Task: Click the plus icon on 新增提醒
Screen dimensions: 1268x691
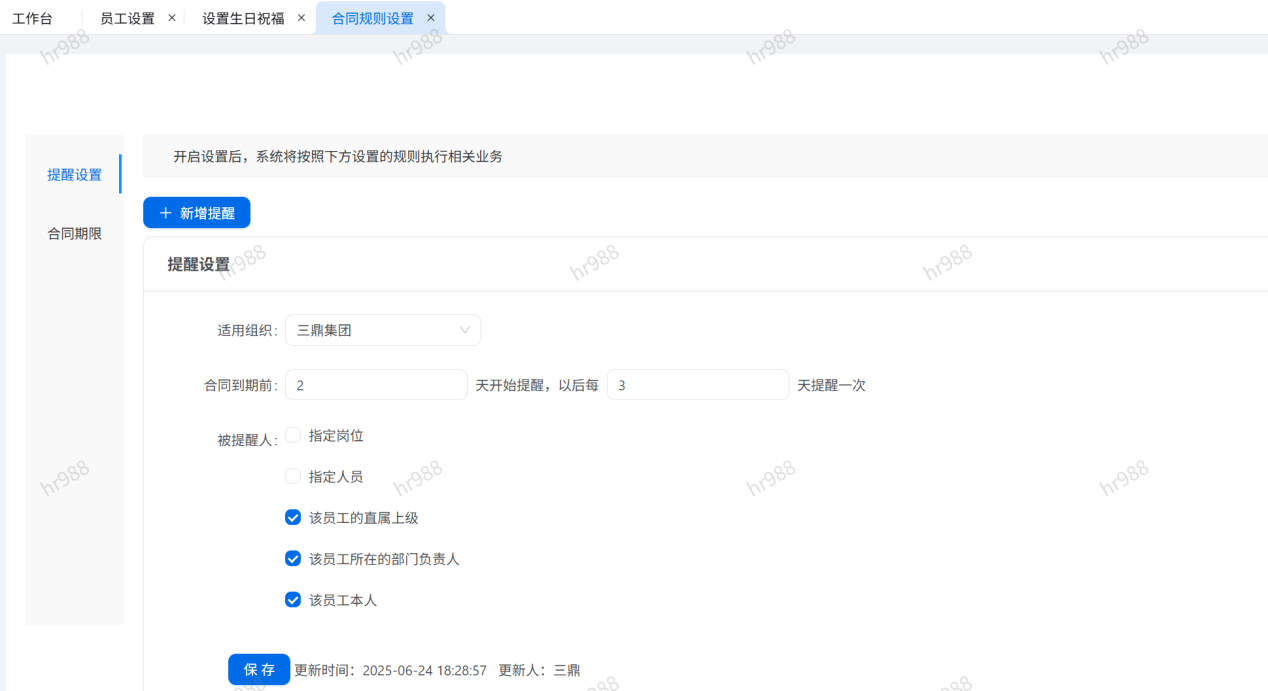Action: 166,213
